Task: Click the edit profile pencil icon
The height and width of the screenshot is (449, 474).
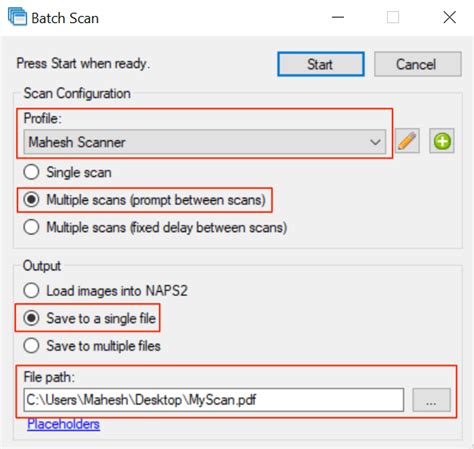Action: 407,141
